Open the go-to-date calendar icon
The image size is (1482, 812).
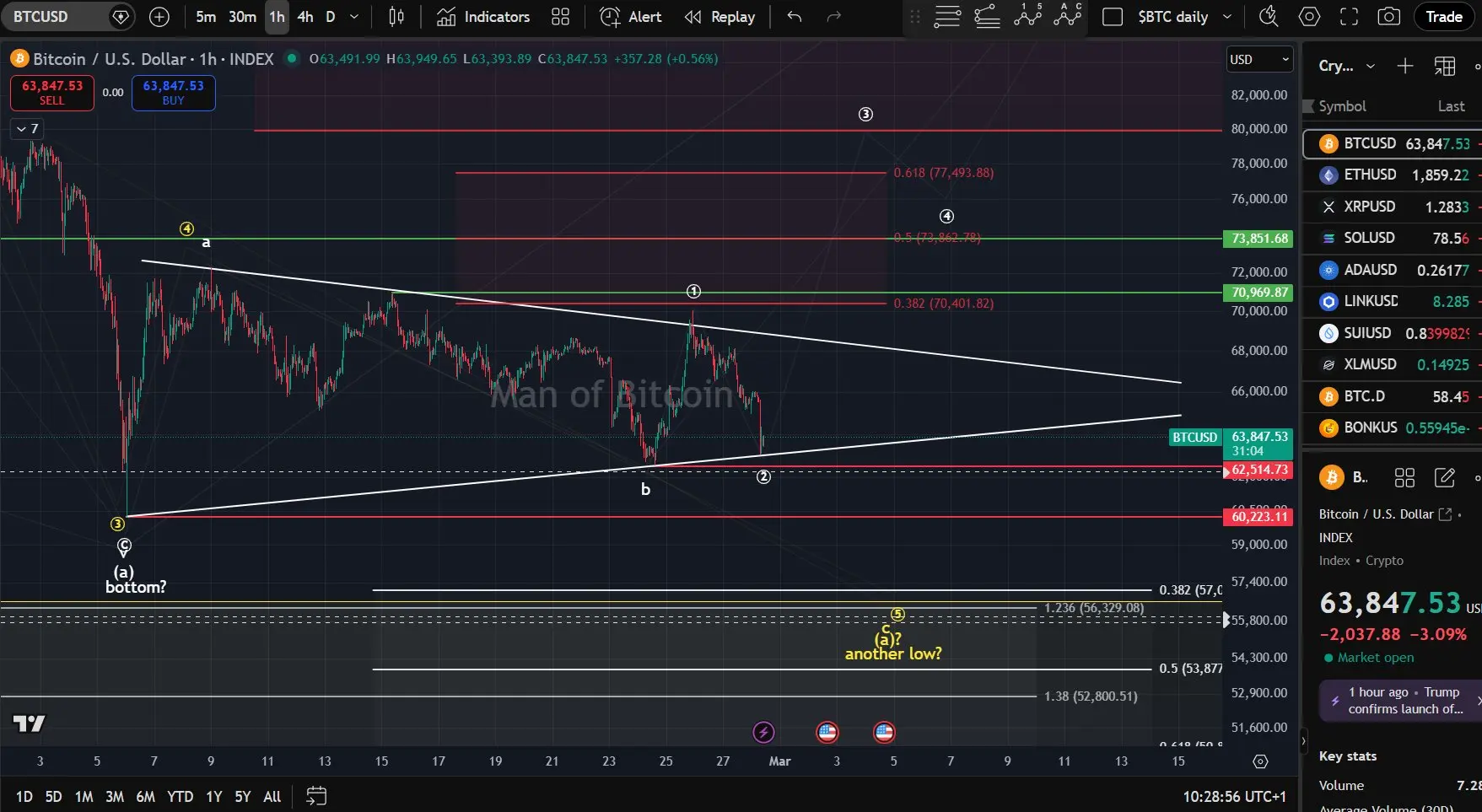pos(316,796)
